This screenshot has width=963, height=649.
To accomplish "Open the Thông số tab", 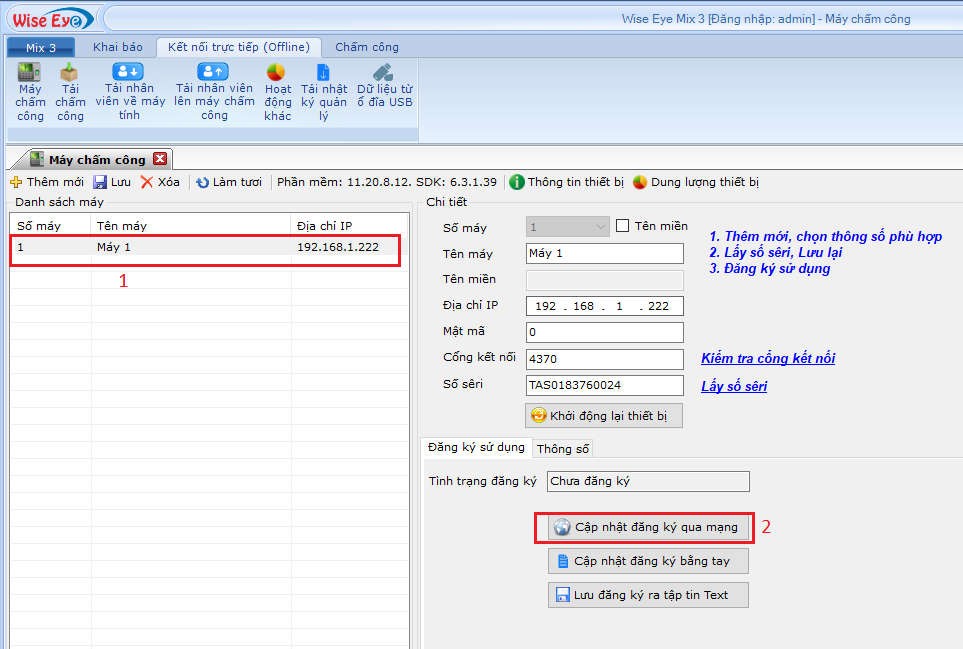I will pyautogui.click(x=563, y=449).
